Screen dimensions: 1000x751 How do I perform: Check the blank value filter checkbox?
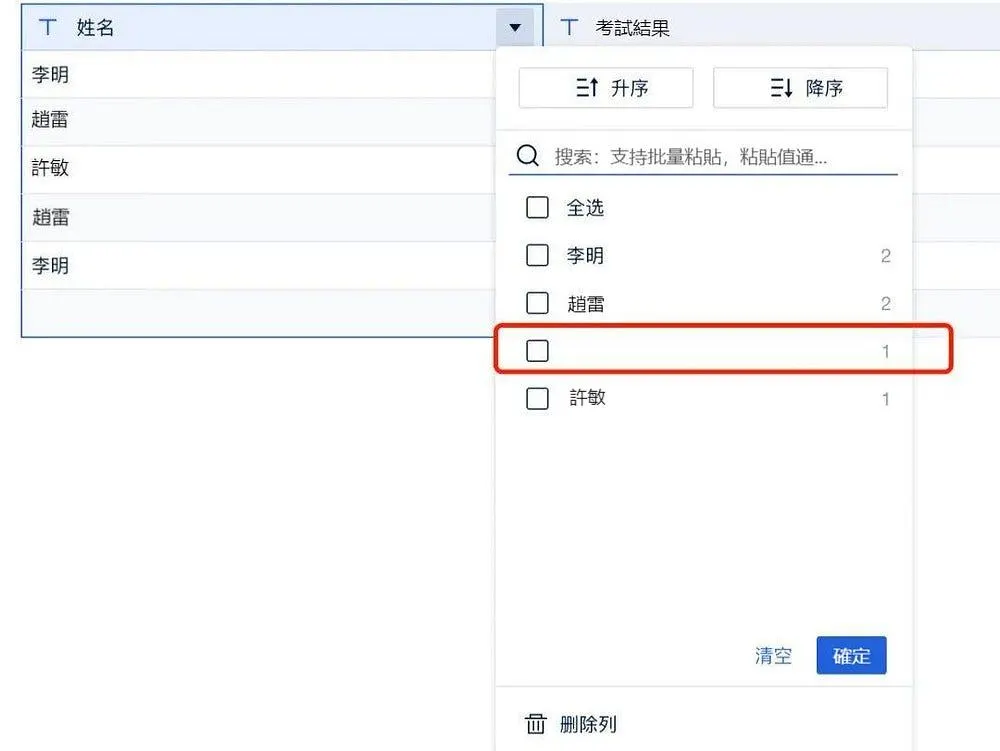click(x=537, y=351)
